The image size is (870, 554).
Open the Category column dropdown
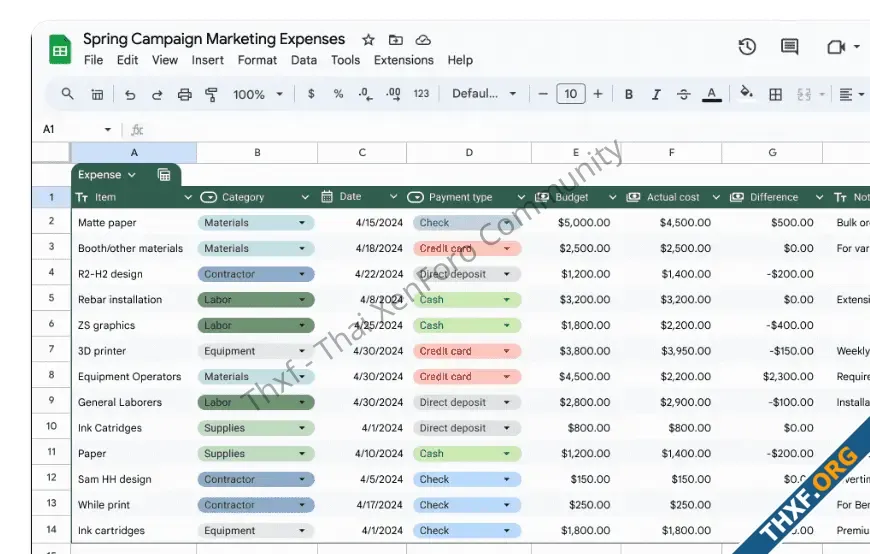pyautogui.click(x=305, y=197)
